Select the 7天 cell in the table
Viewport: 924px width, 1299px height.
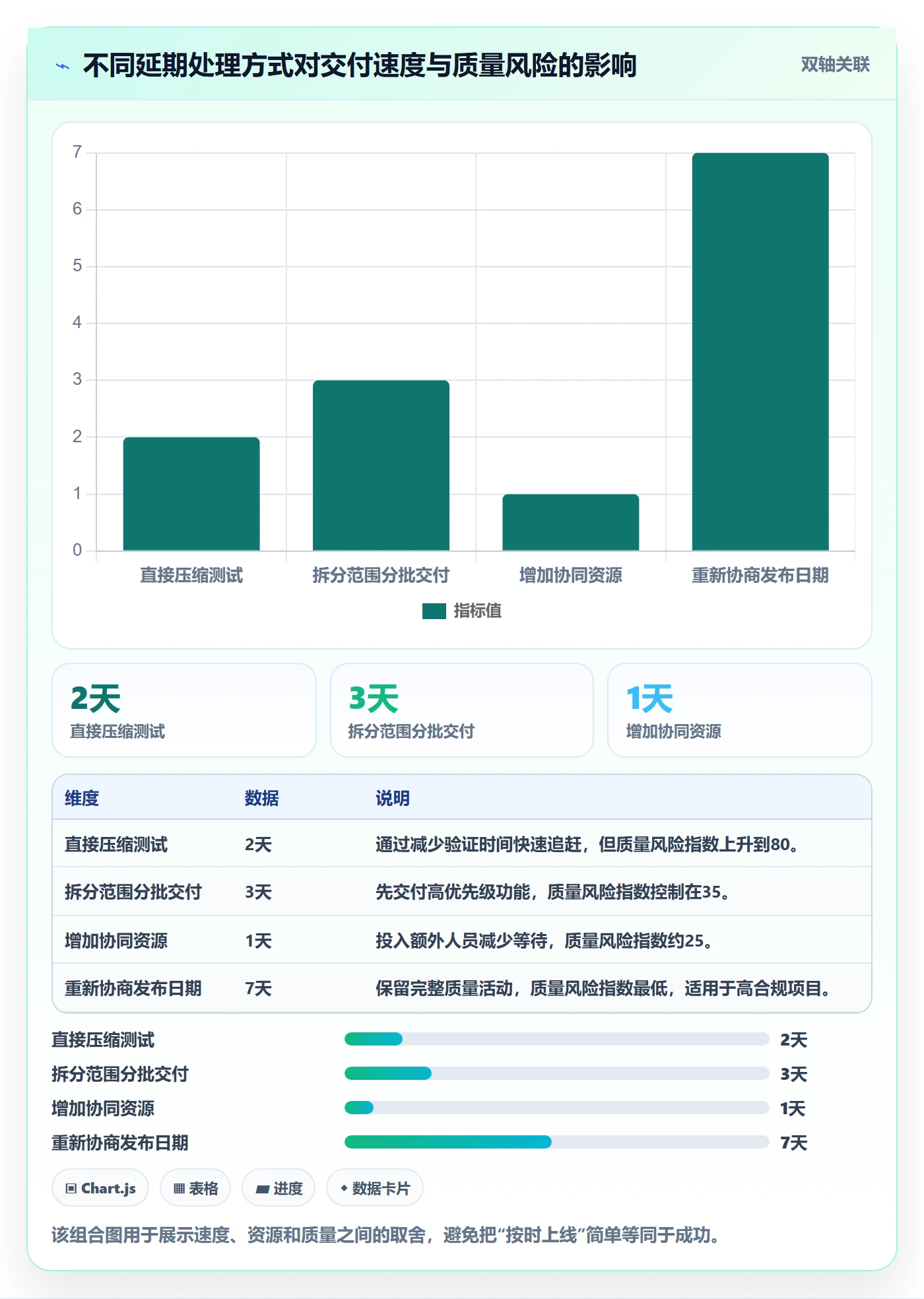point(258,989)
